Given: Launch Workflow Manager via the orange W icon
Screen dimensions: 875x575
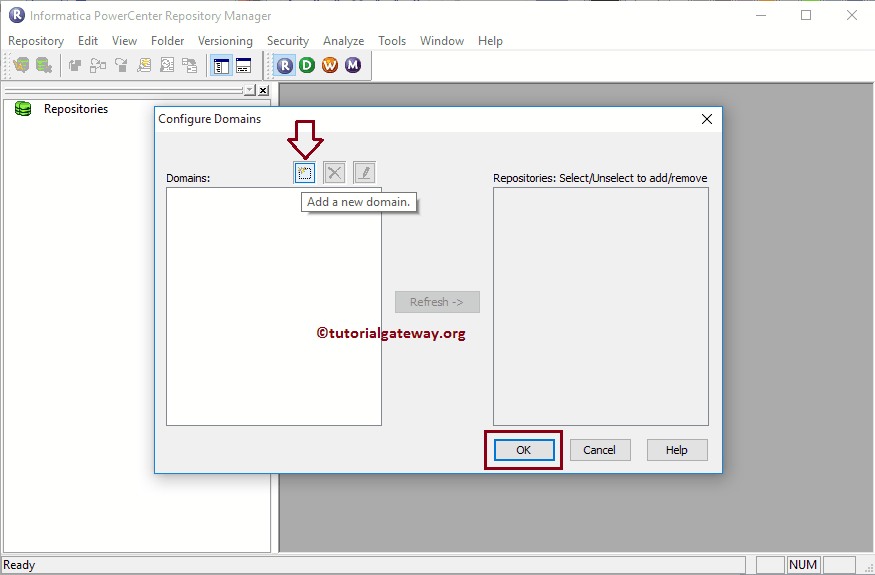Looking at the screenshot, I should tap(330, 65).
